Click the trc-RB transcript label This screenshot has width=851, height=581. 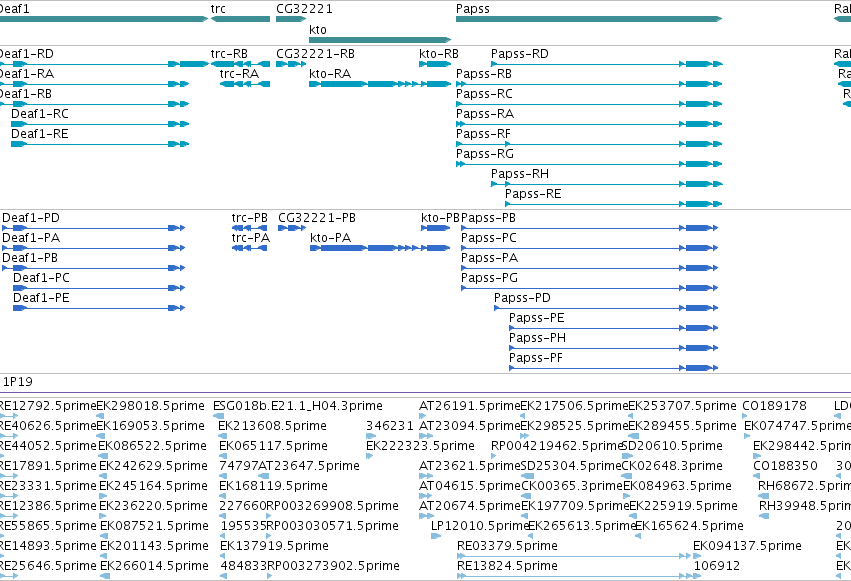[x=229, y=54]
